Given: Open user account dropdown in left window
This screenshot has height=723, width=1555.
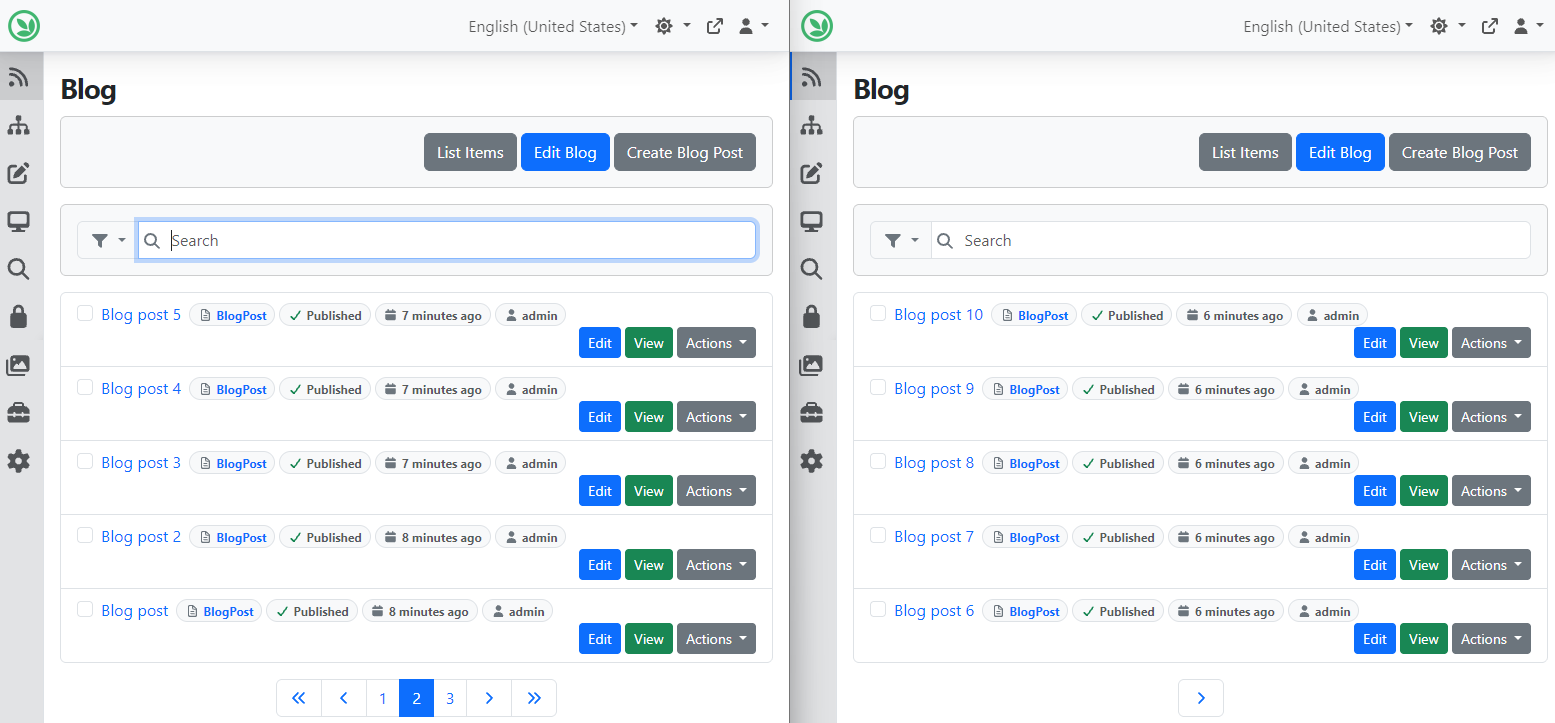Looking at the screenshot, I should click(753, 26).
